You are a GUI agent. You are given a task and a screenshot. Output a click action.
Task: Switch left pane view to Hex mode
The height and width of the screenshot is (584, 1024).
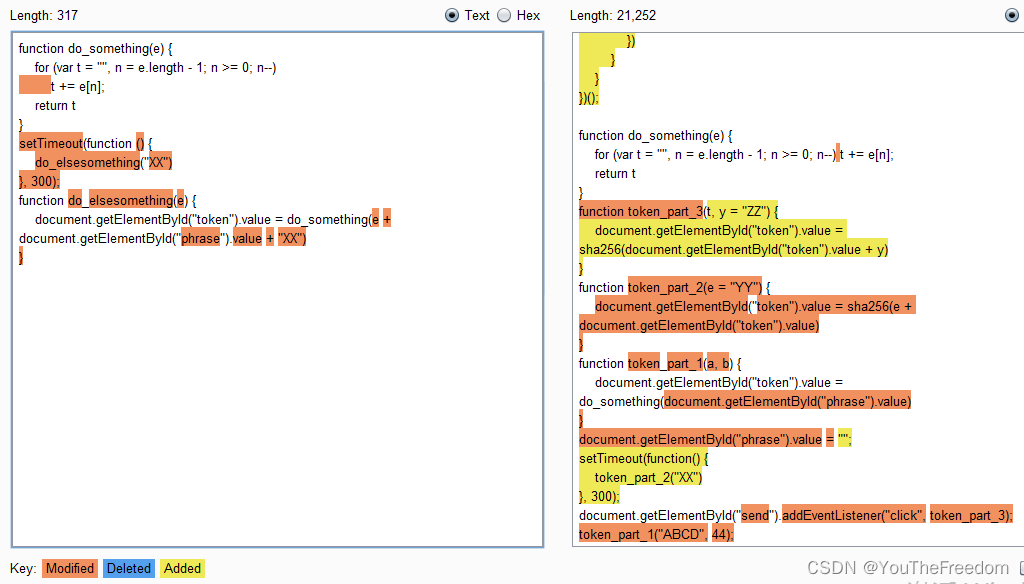point(501,15)
